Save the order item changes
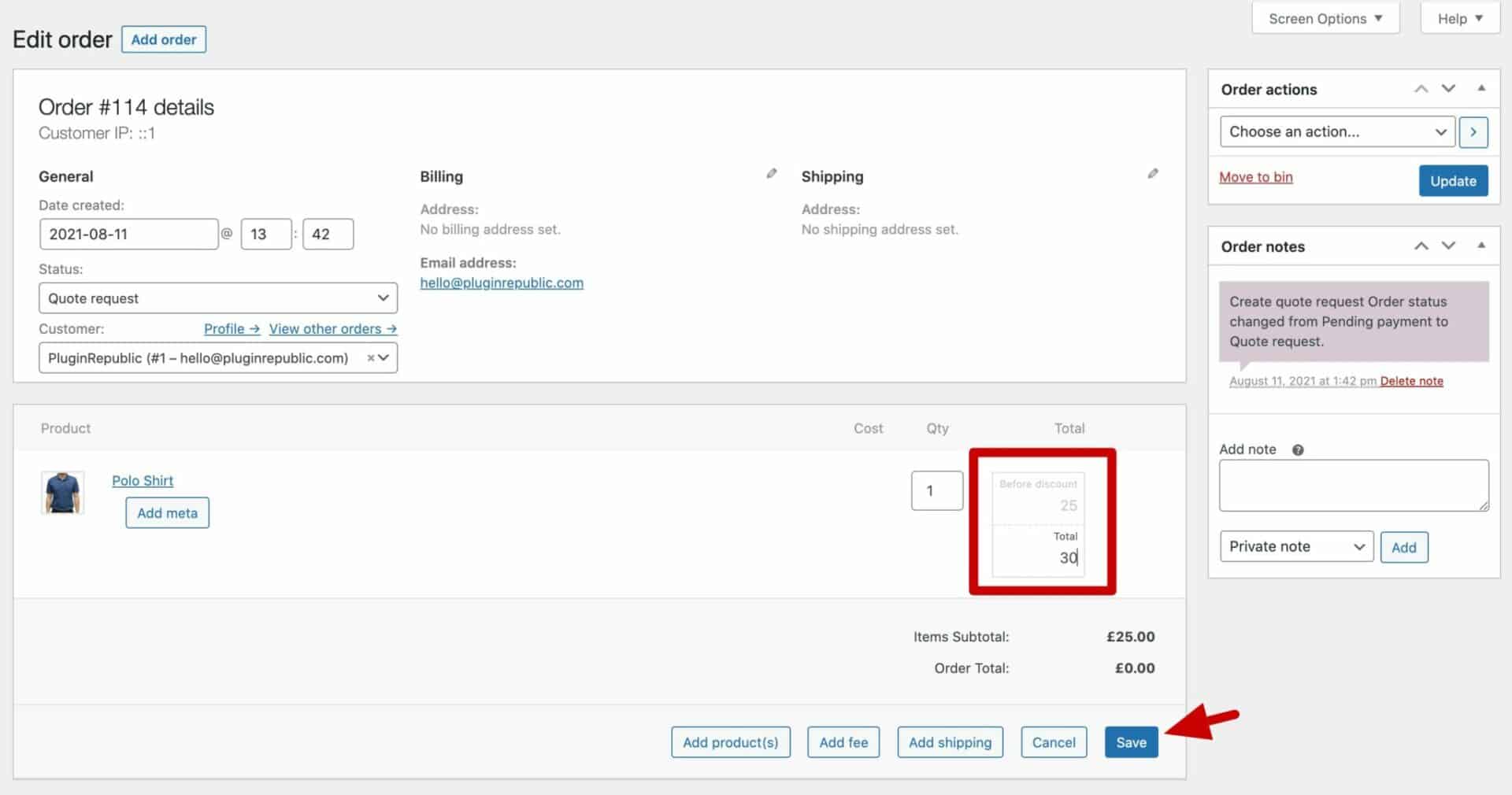 click(x=1131, y=741)
